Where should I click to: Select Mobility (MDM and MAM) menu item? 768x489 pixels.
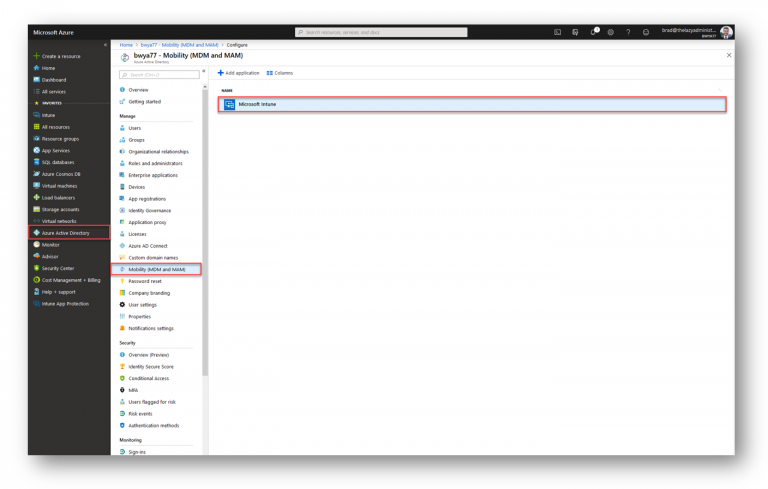click(x=156, y=269)
